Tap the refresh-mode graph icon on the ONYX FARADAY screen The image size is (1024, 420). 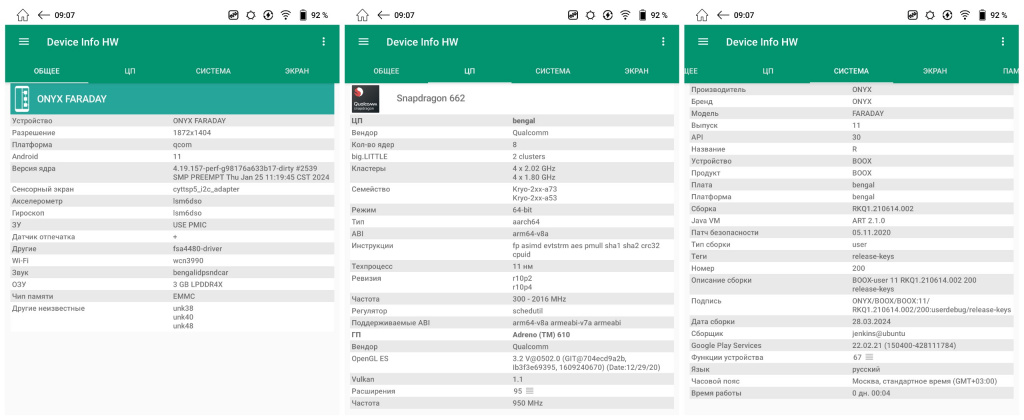click(234, 15)
